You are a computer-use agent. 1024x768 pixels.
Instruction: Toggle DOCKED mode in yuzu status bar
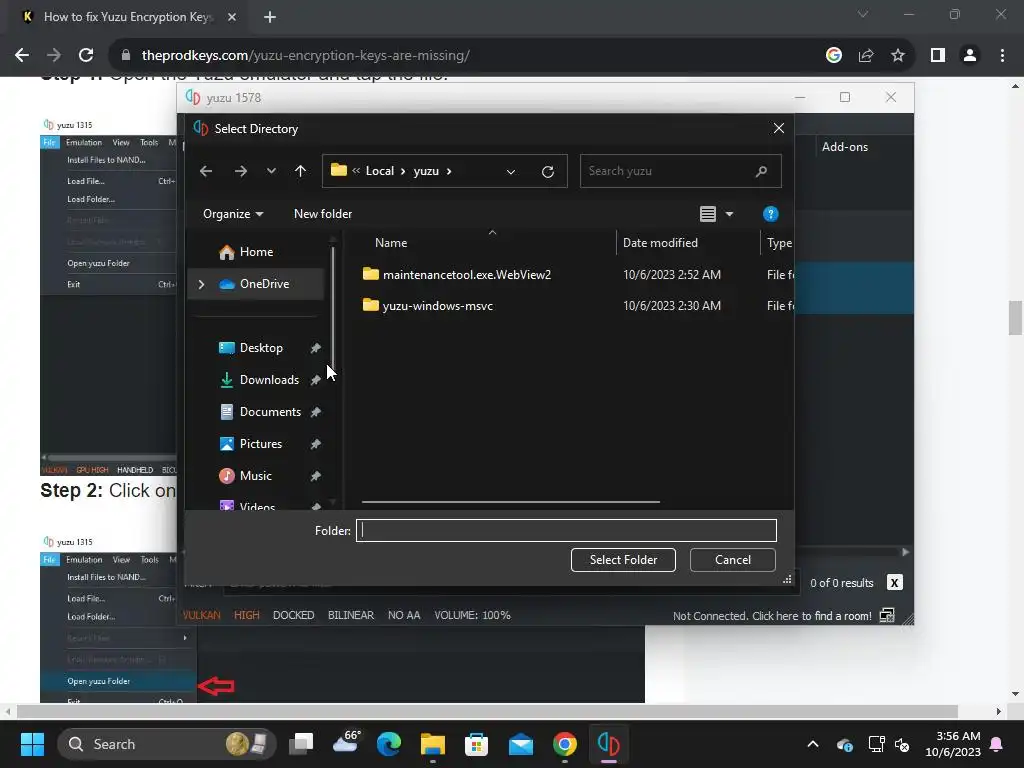(293, 615)
